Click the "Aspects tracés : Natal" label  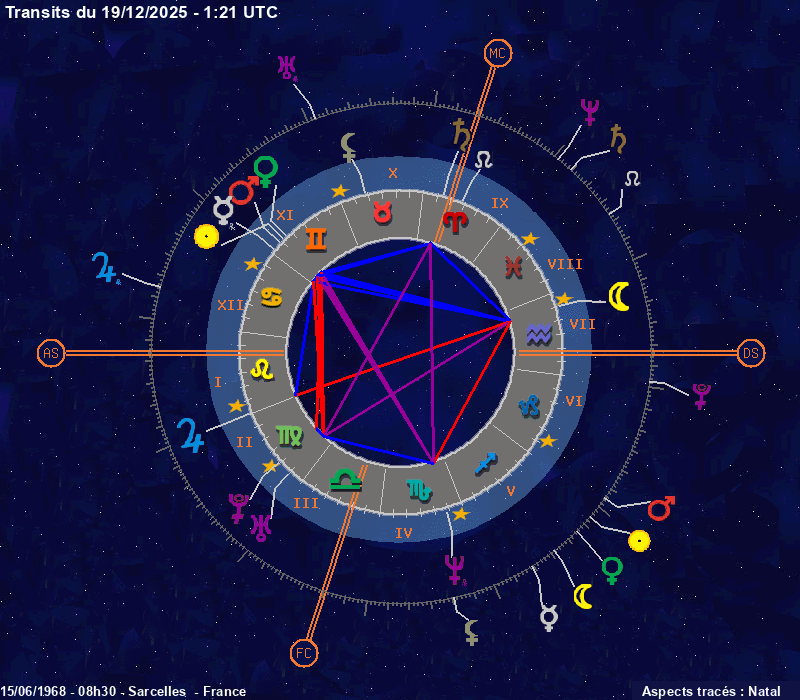point(711,691)
